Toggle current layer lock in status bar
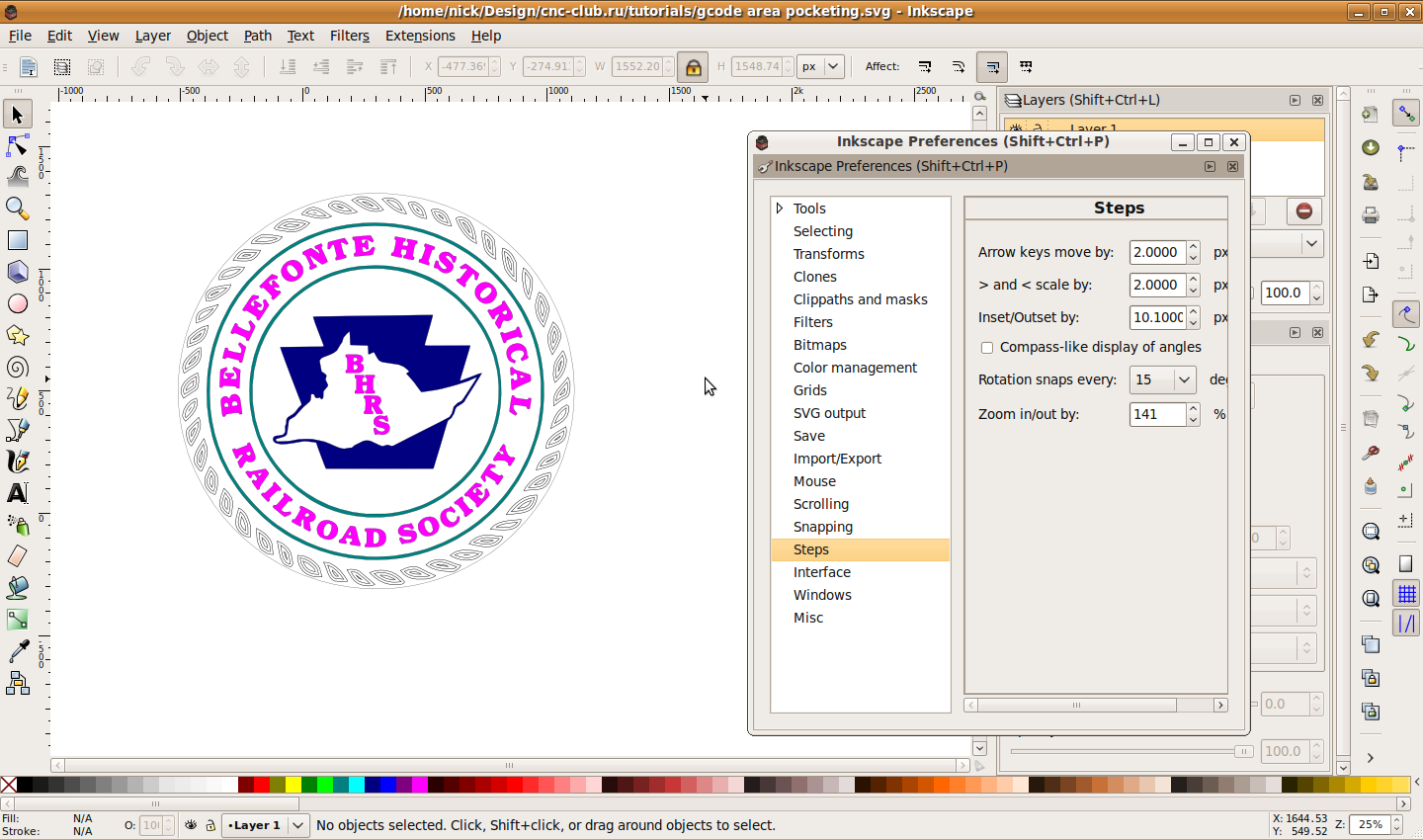 209,825
